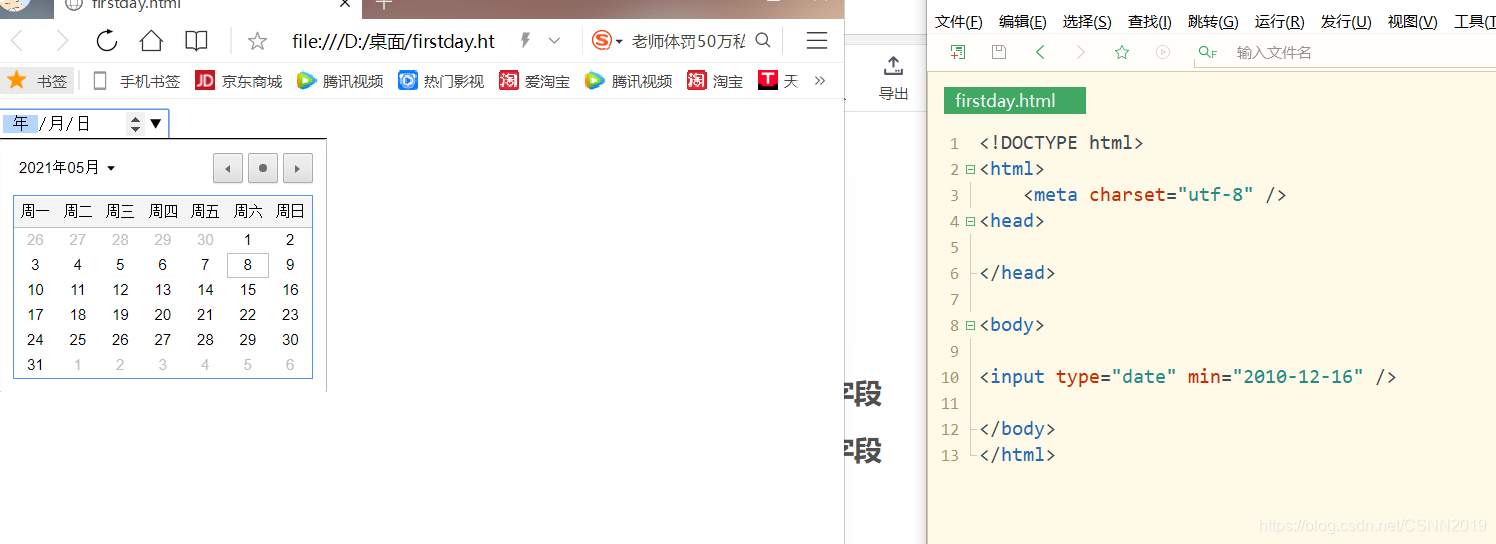Expand the 2021年05月 month selector

click(x=67, y=168)
